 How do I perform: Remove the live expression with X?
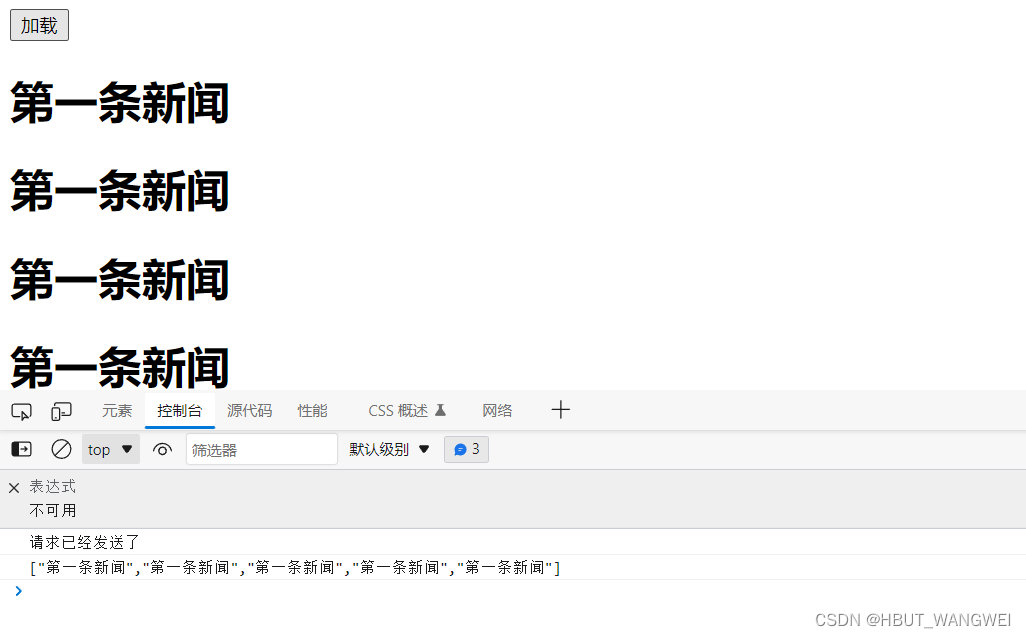click(x=14, y=487)
